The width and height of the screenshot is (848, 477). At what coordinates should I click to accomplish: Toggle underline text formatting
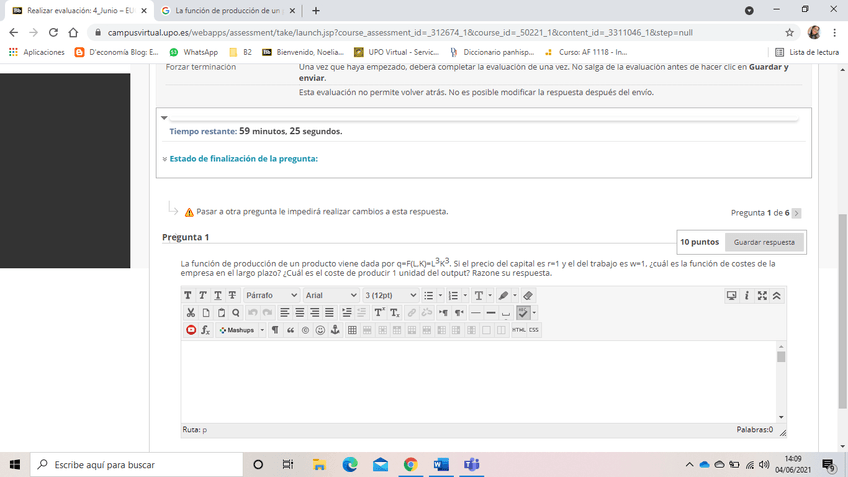218,296
